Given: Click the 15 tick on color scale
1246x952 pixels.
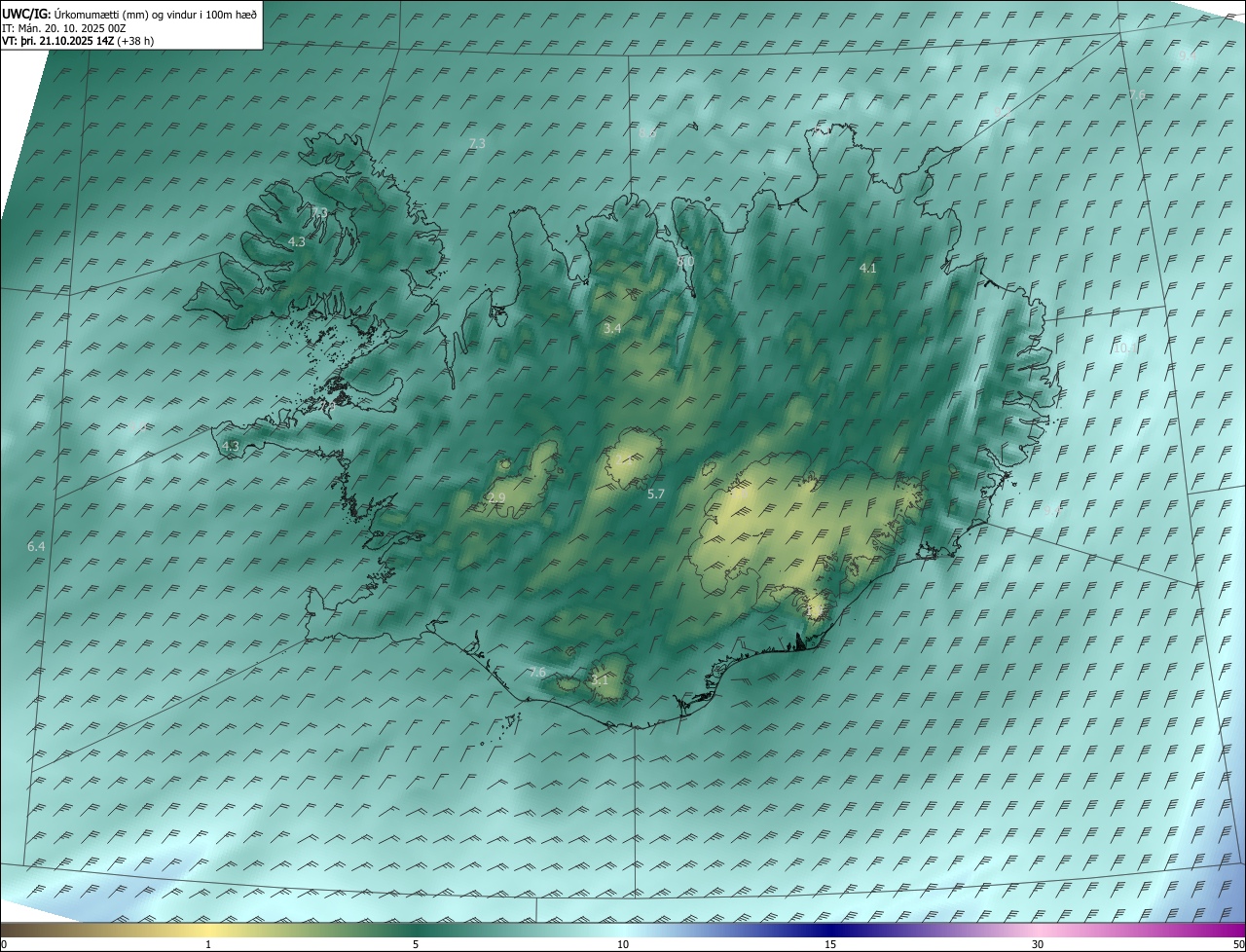Looking at the screenshot, I should tap(830, 944).
